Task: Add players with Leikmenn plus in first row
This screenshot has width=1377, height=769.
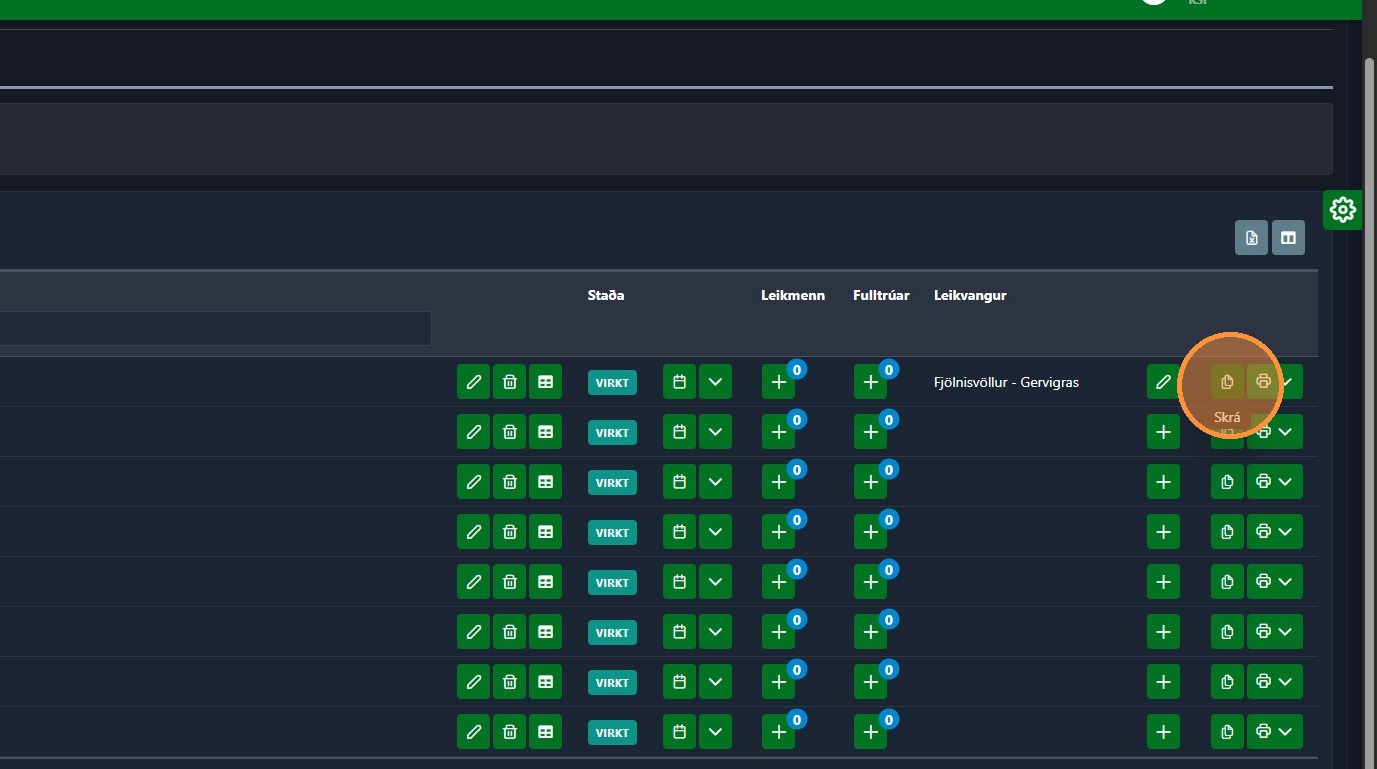Action: 778,382
